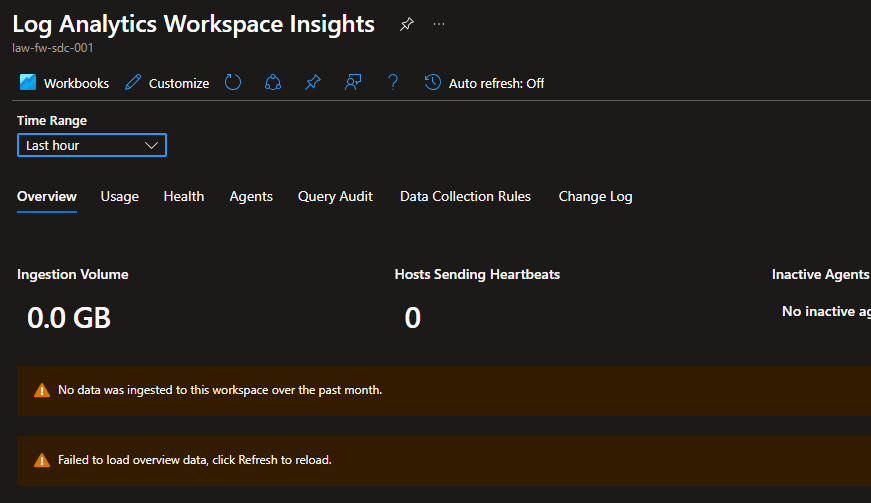The image size is (871, 503).
Task: Open the more options ellipsis by title
Action: coord(439,24)
